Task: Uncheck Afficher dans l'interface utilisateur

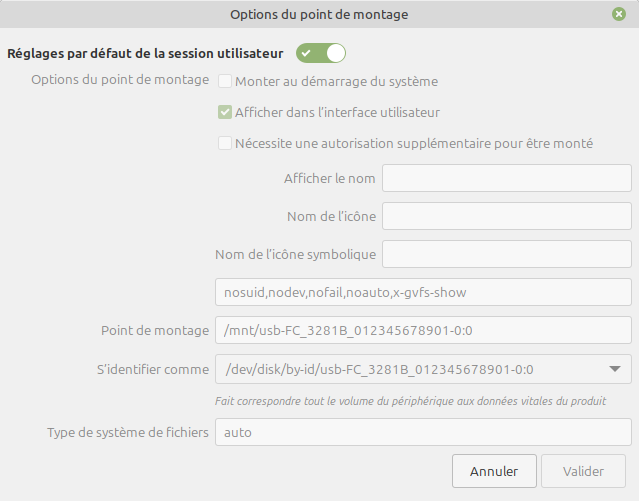Action: click(x=225, y=112)
